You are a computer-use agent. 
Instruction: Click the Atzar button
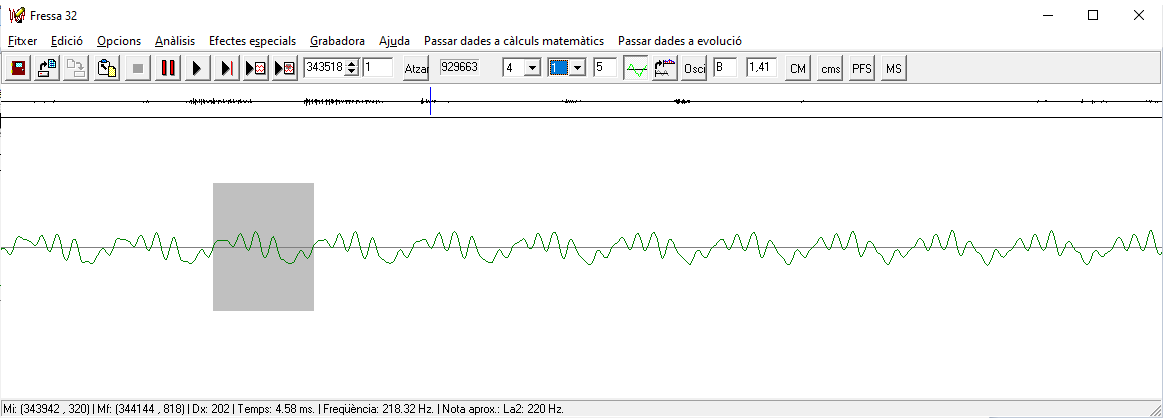tap(416, 68)
